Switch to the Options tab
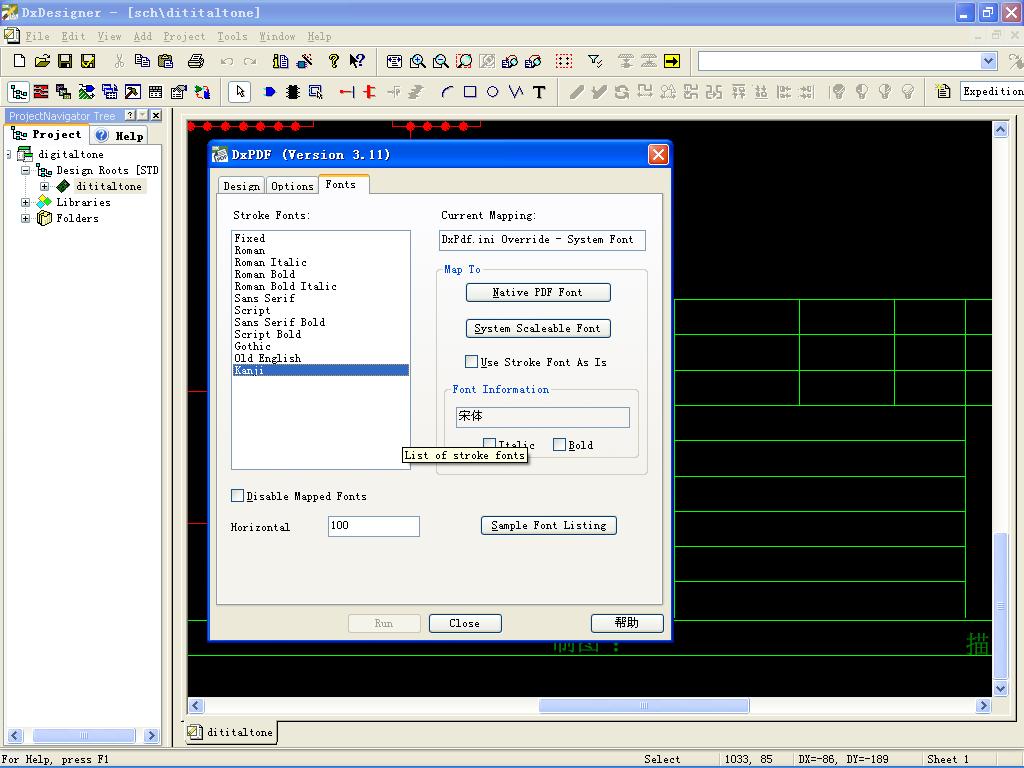This screenshot has height=768, width=1024. [292, 186]
